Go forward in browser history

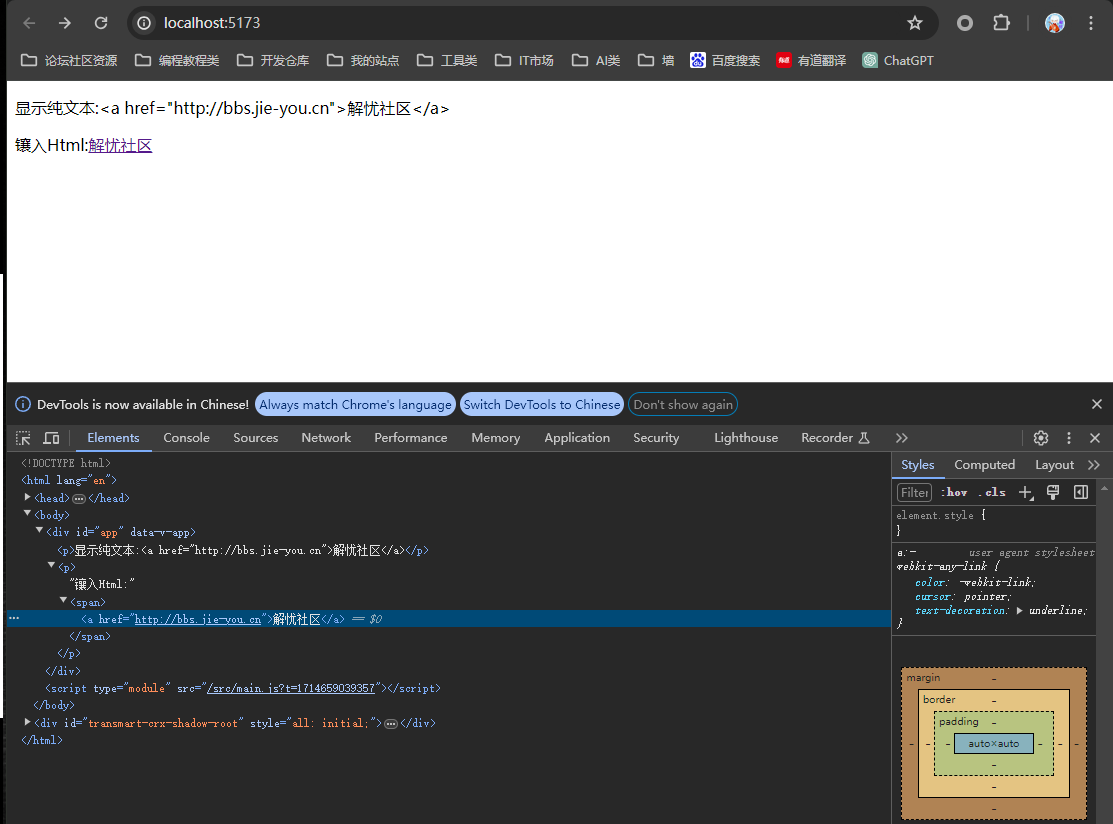(x=65, y=23)
